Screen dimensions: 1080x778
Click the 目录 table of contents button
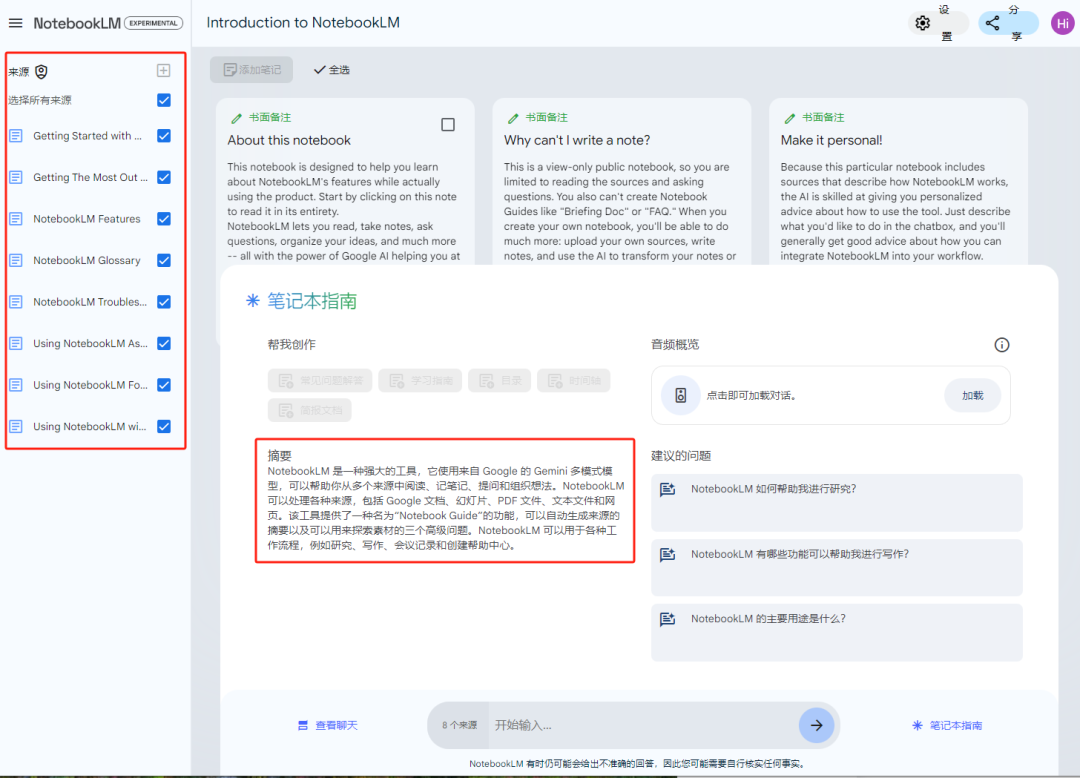click(x=499, y=381)
